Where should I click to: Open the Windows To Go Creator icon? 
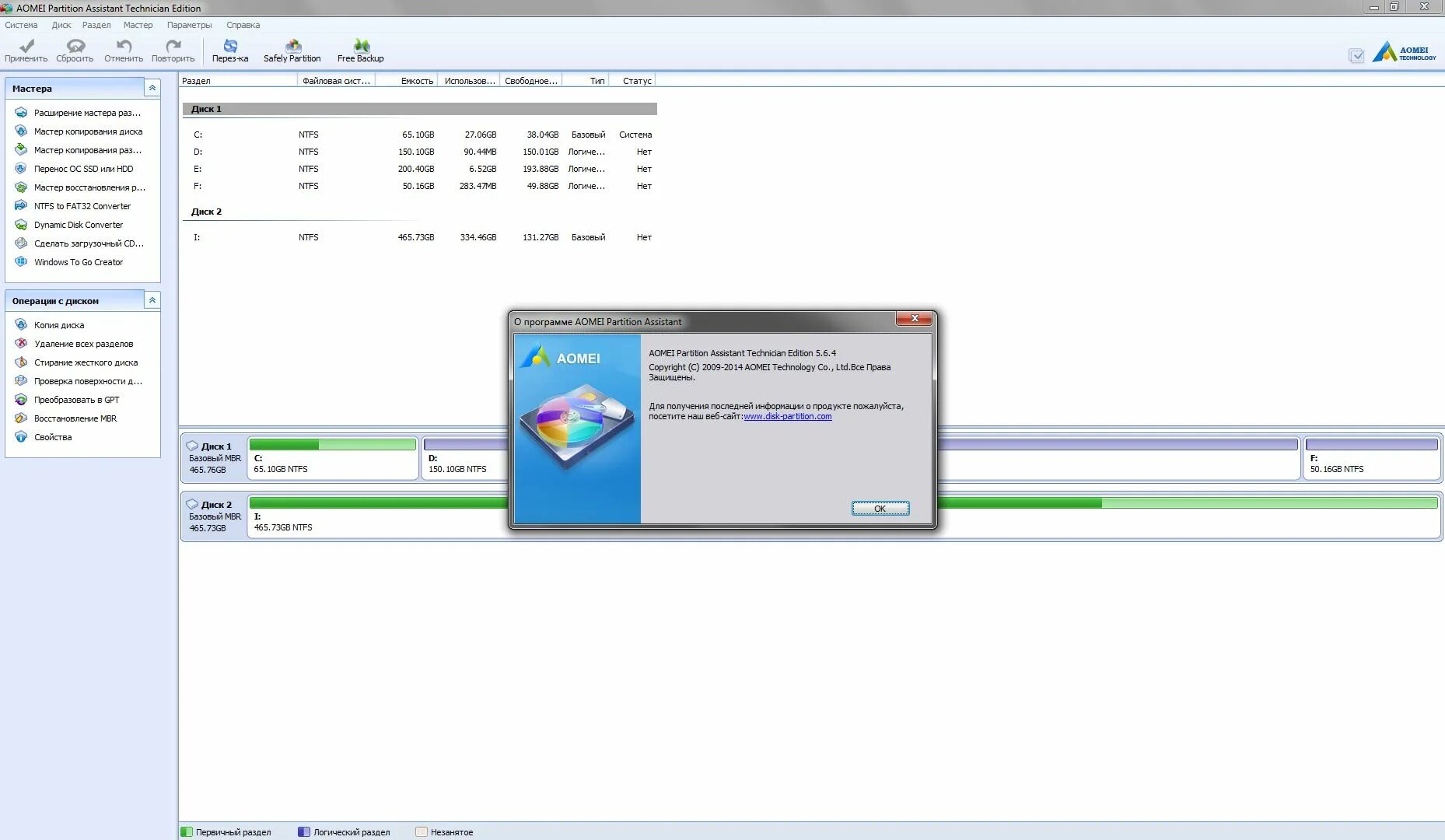(x=21, y=262)
